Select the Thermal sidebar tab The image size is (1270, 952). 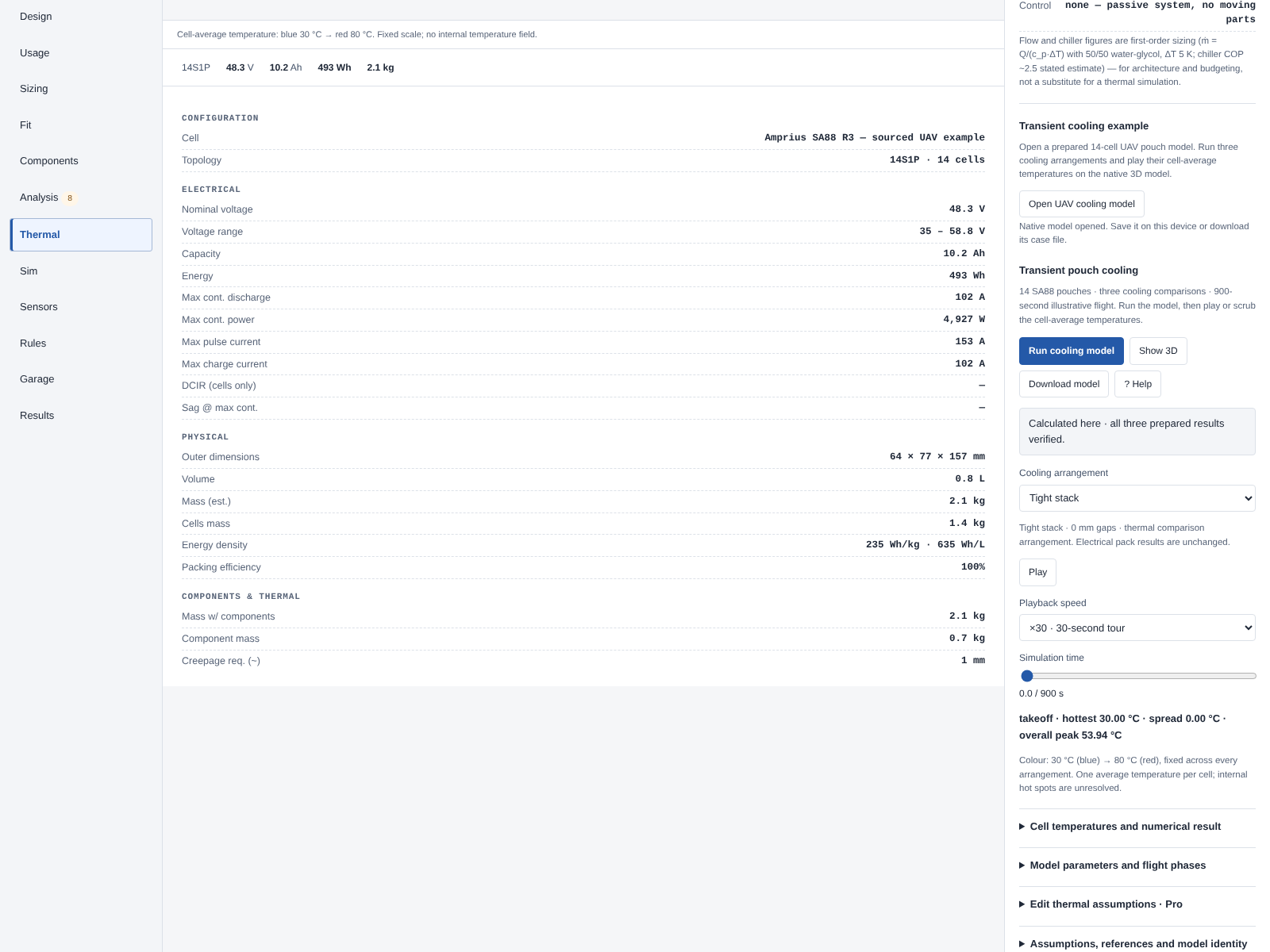[x=81, y=235]
